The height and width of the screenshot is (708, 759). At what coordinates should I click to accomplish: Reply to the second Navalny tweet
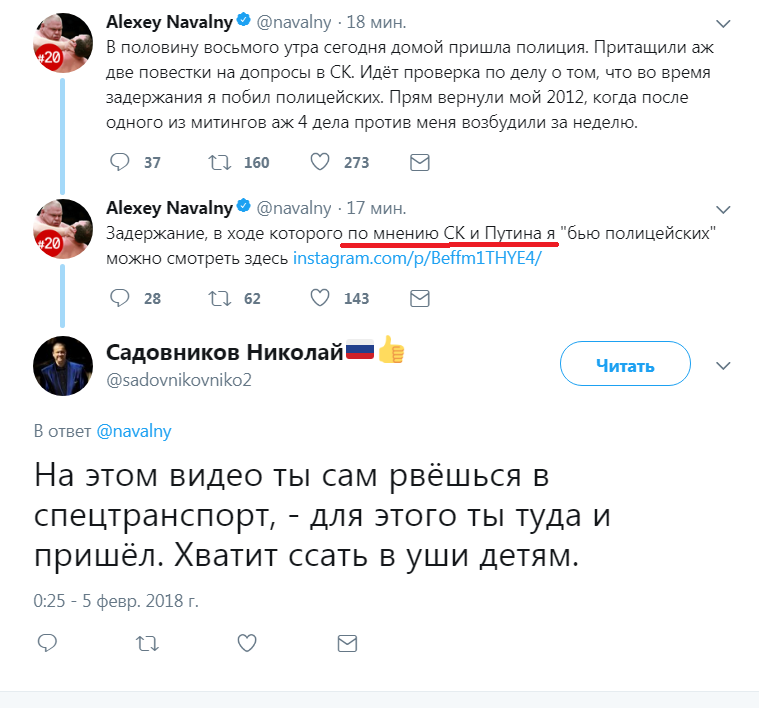[120, 298]
